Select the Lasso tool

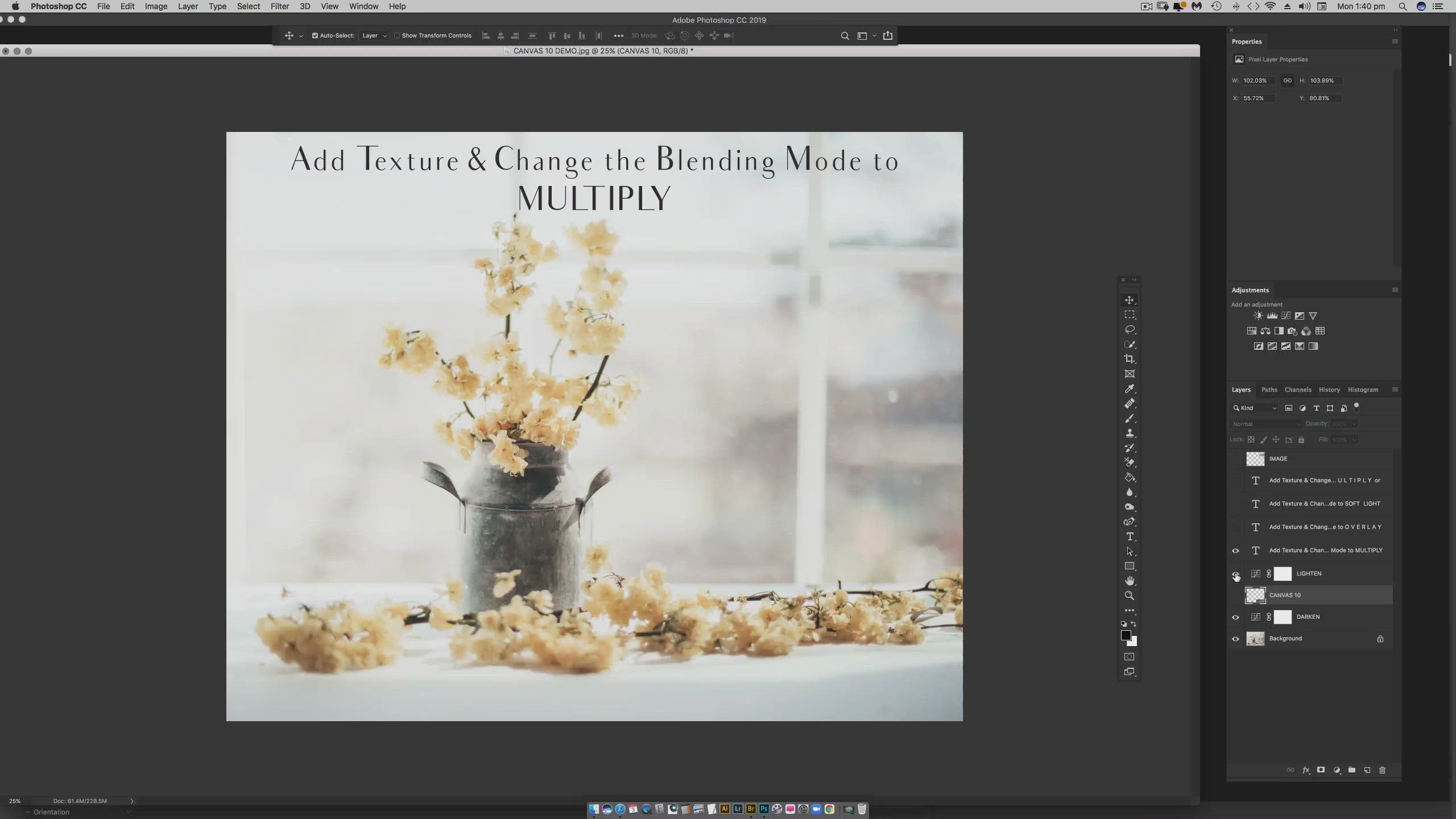pyautogui.click(x=1130, y=330)
